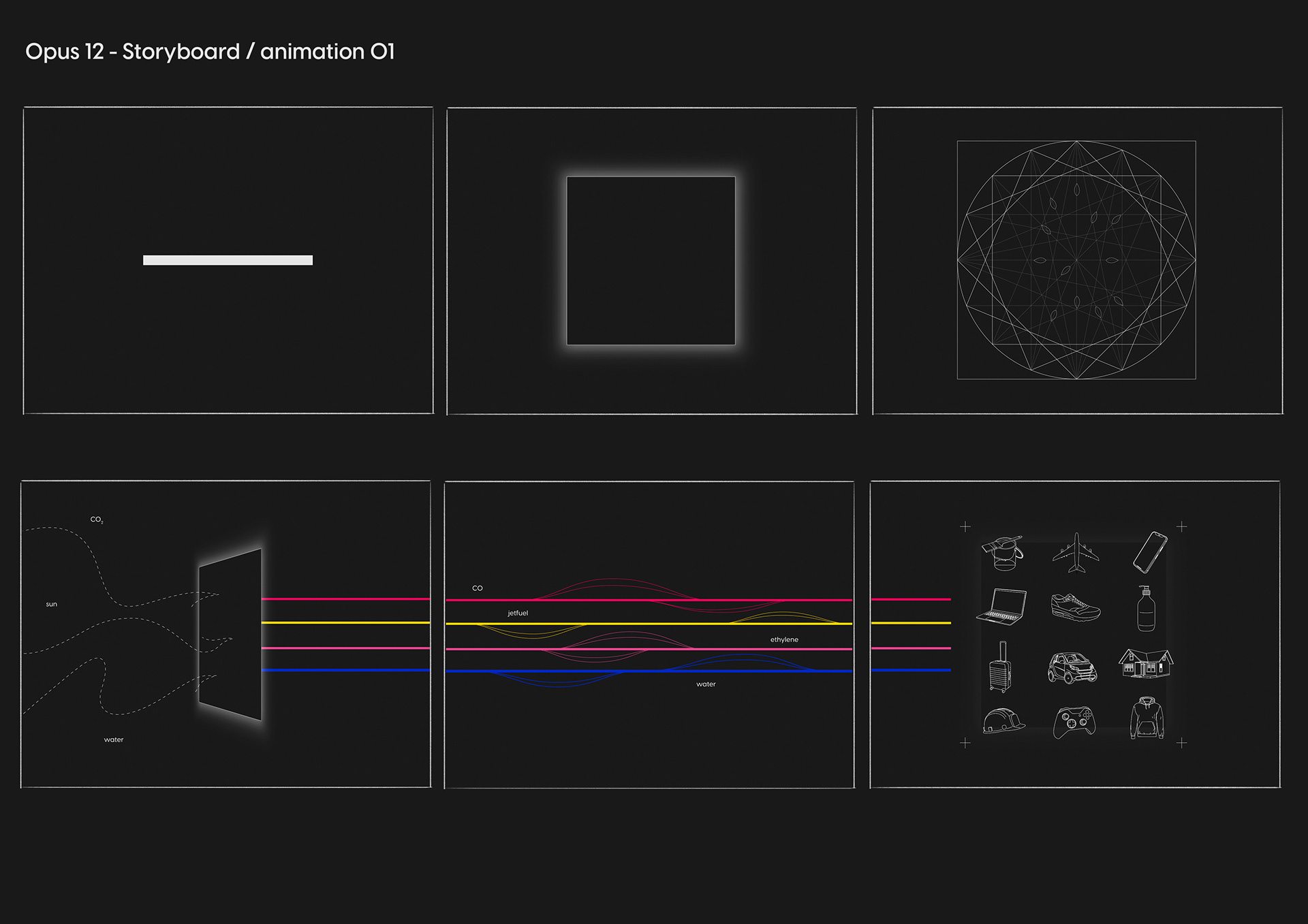This screenshot has height=924, width=1308.
Task: Click the sneaker shoe icon
Action: click(1076, 607)
